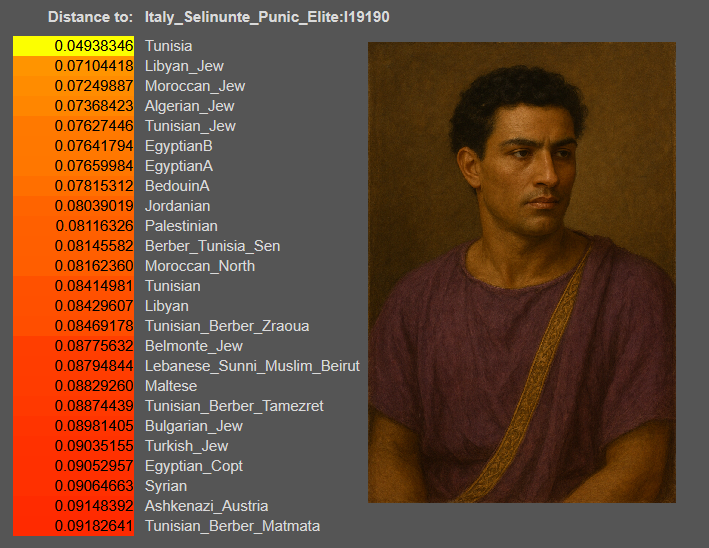Select the Jordanian label
The height and width of the screenshot is (548, 709).
point(177,206)
